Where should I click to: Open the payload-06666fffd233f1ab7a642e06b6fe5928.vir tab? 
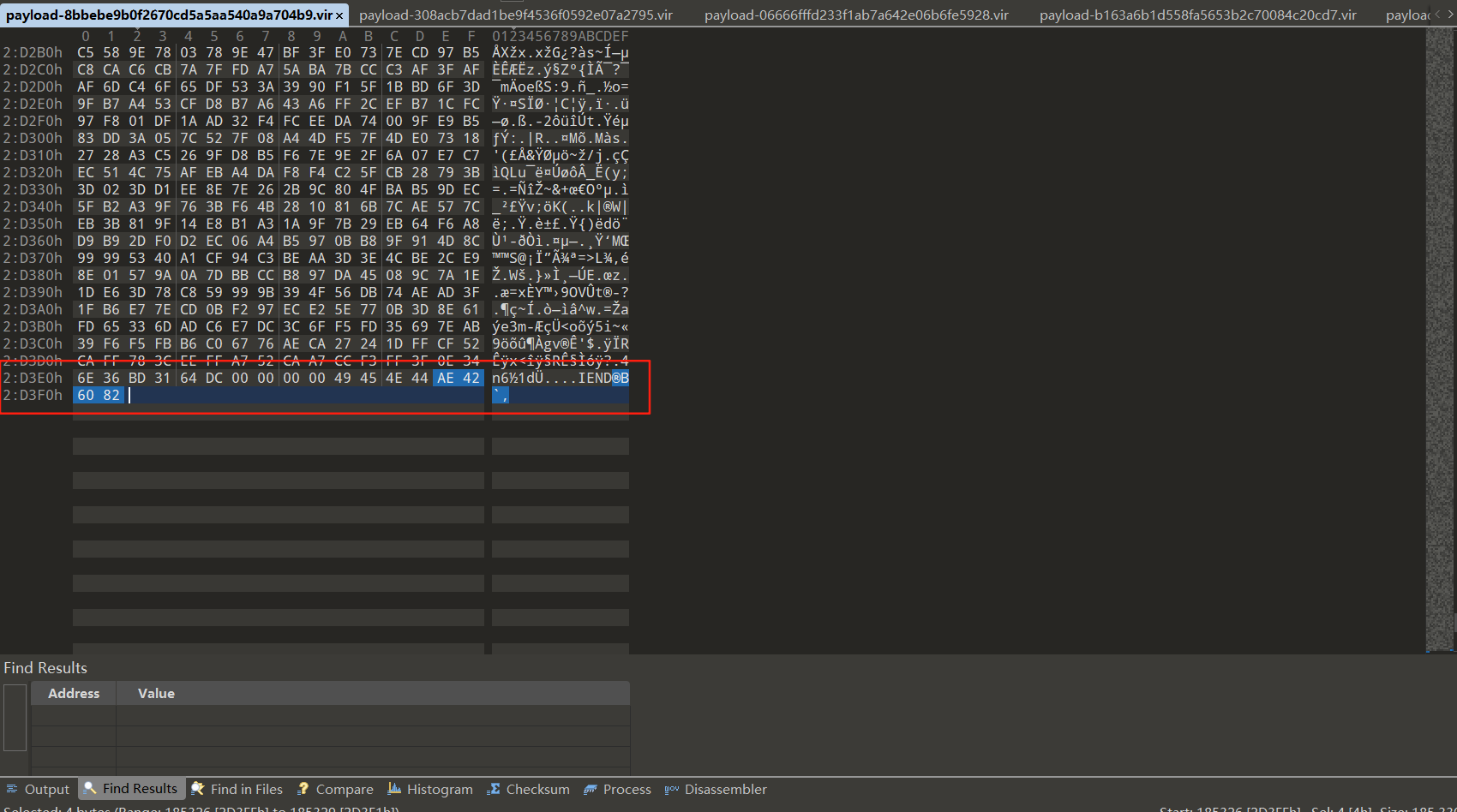click(x=856, y=15)
